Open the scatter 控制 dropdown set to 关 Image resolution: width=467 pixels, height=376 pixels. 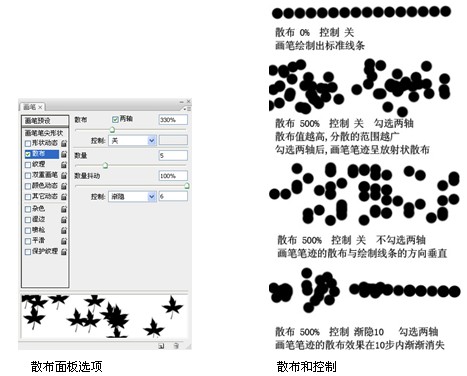point(132,141)
